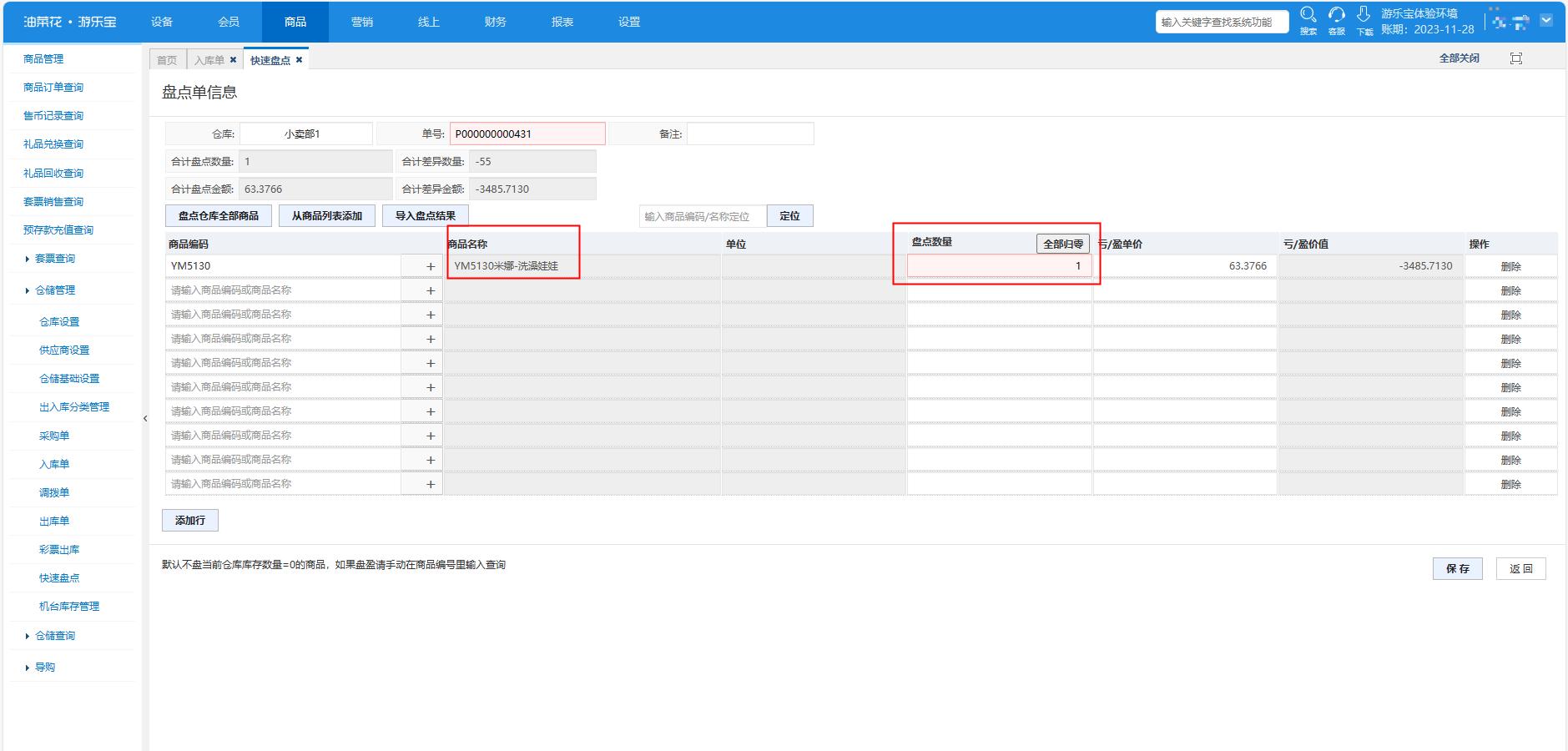Image resolution: width=1568 pixels, height=751 pixels.
Task: Open 彩票出库 in sidebar
Action: (x=59, y=550)
